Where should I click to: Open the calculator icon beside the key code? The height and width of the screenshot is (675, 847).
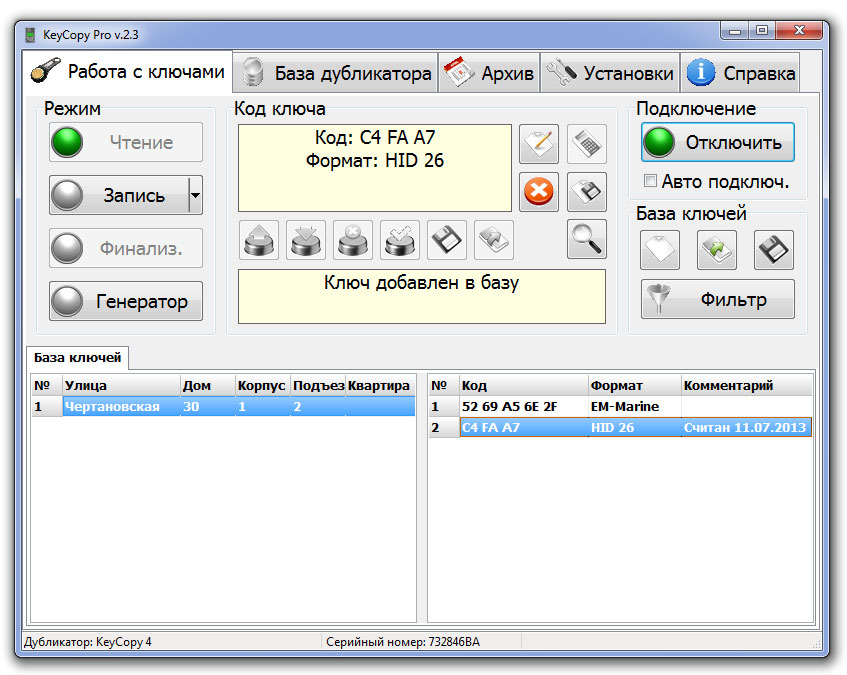coord(587,144)
